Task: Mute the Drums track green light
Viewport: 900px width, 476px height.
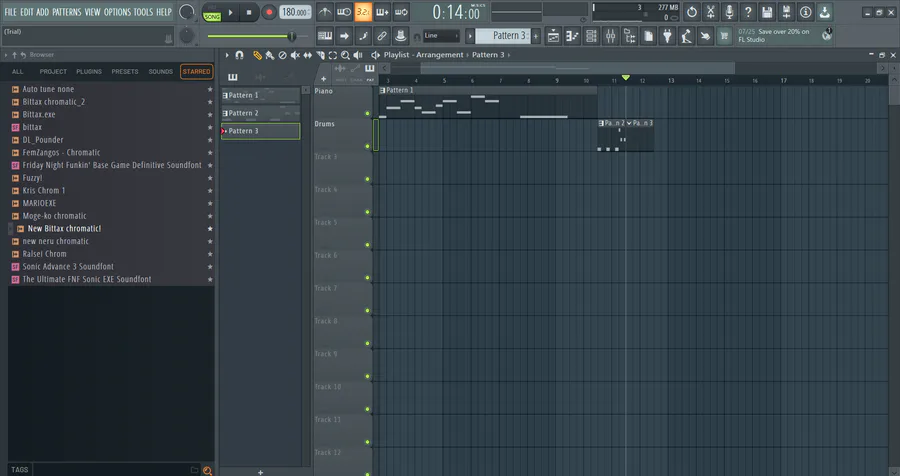Action: click(367, 146)
